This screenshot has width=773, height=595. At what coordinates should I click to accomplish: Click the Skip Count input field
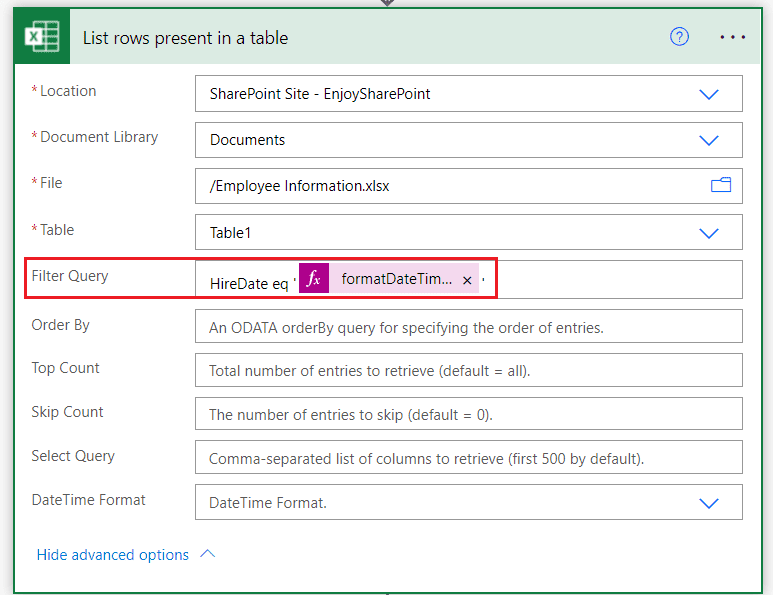(468, 414)
